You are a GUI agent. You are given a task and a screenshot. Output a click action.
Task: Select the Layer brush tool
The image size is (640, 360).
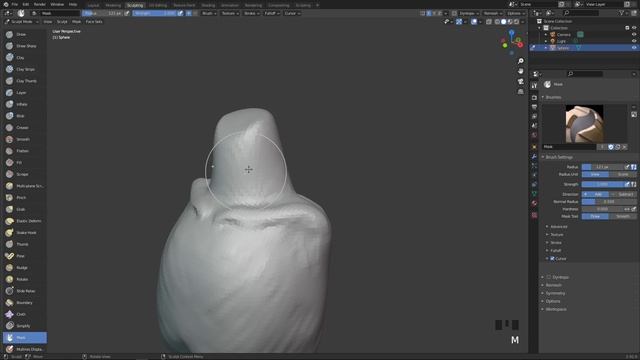(24, 93)
